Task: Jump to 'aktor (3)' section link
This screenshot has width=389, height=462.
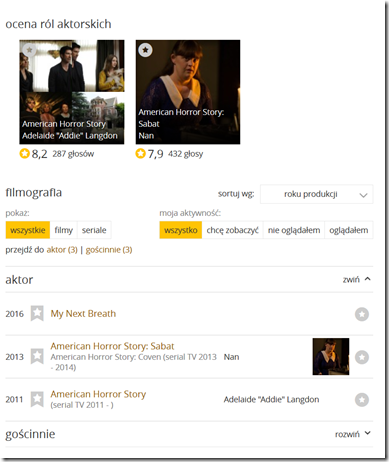Action: tap(62, 250)
